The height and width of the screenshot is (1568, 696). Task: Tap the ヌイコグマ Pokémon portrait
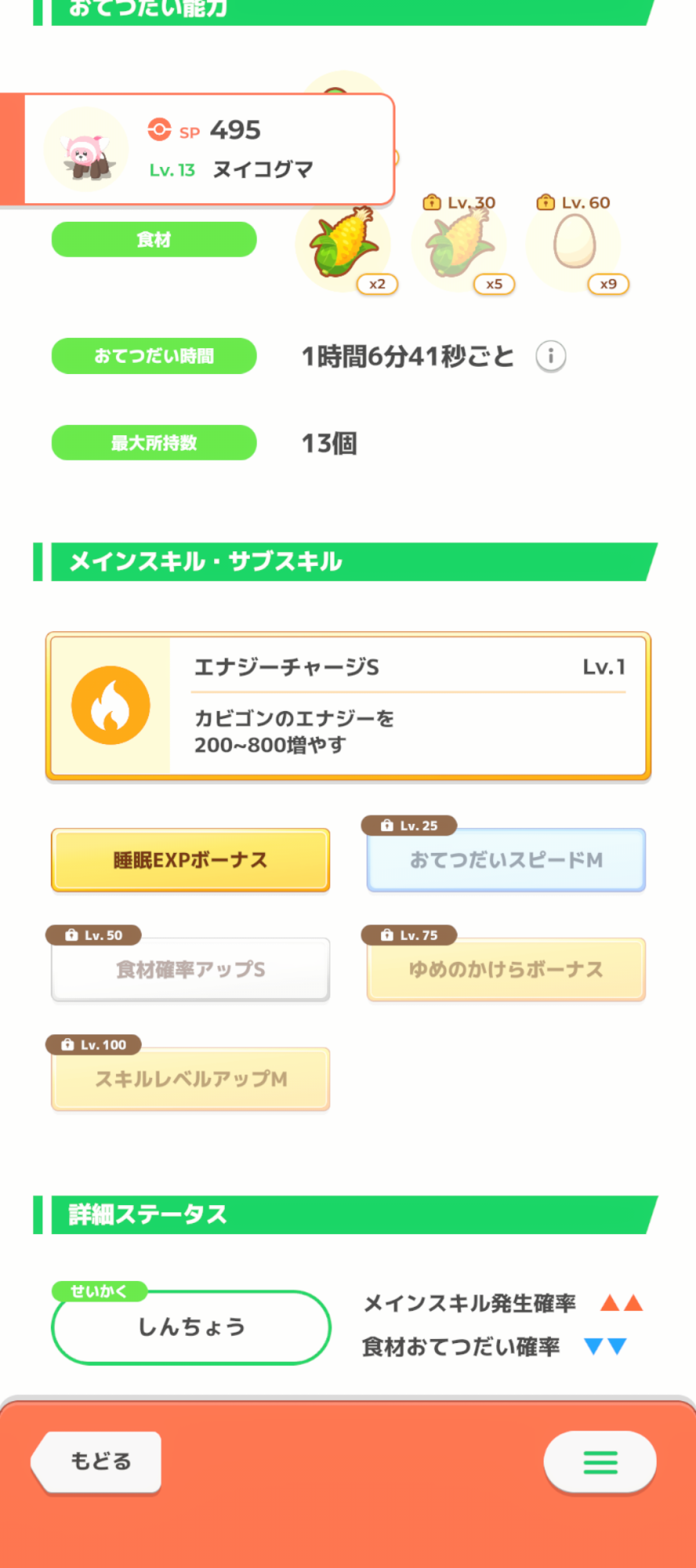(86, 150)
